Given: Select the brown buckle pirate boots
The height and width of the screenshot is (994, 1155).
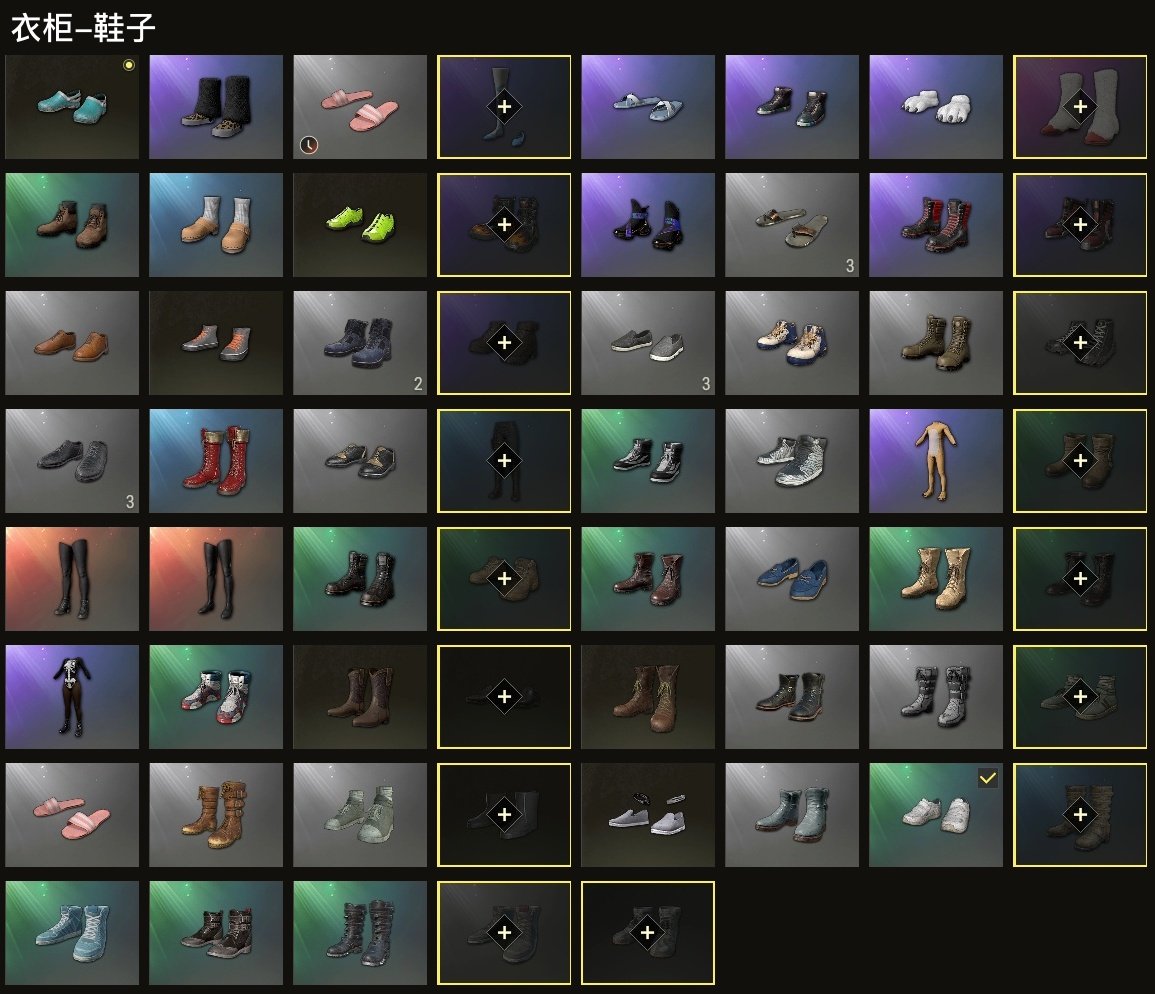Looking at the screenshot, I should (x=216, y=814).
